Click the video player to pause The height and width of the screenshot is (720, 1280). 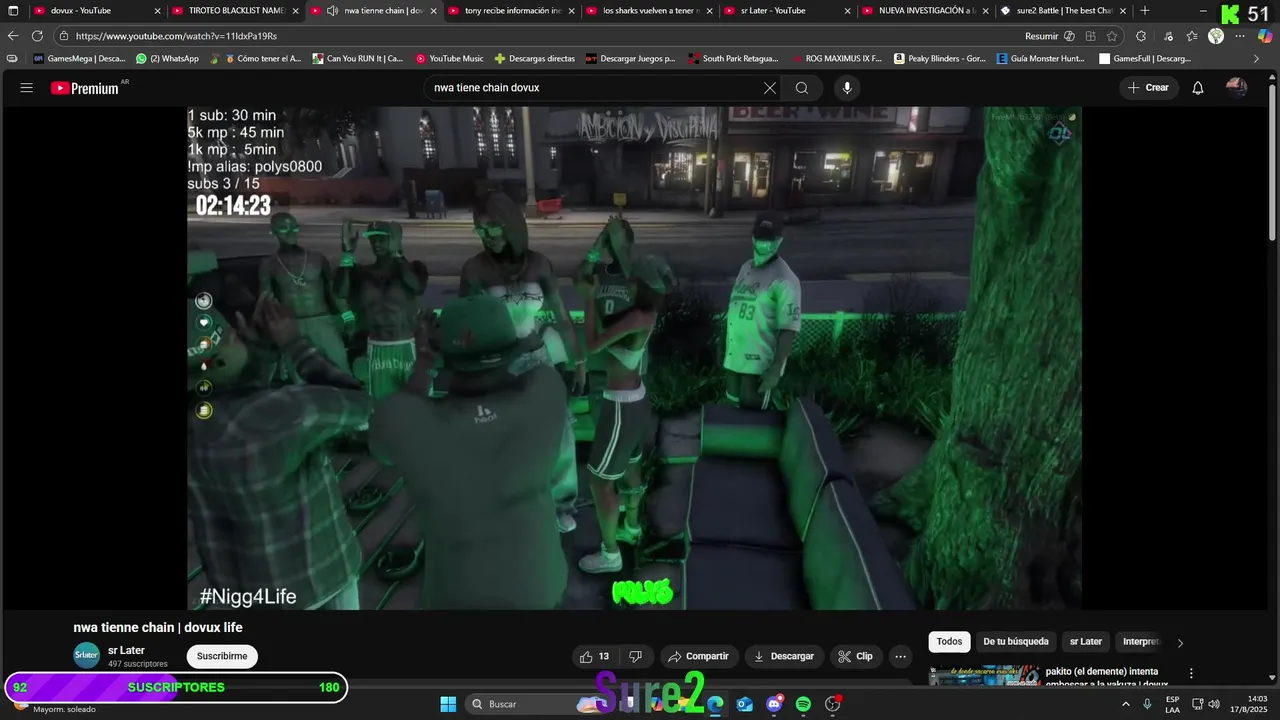click(634, 358)
